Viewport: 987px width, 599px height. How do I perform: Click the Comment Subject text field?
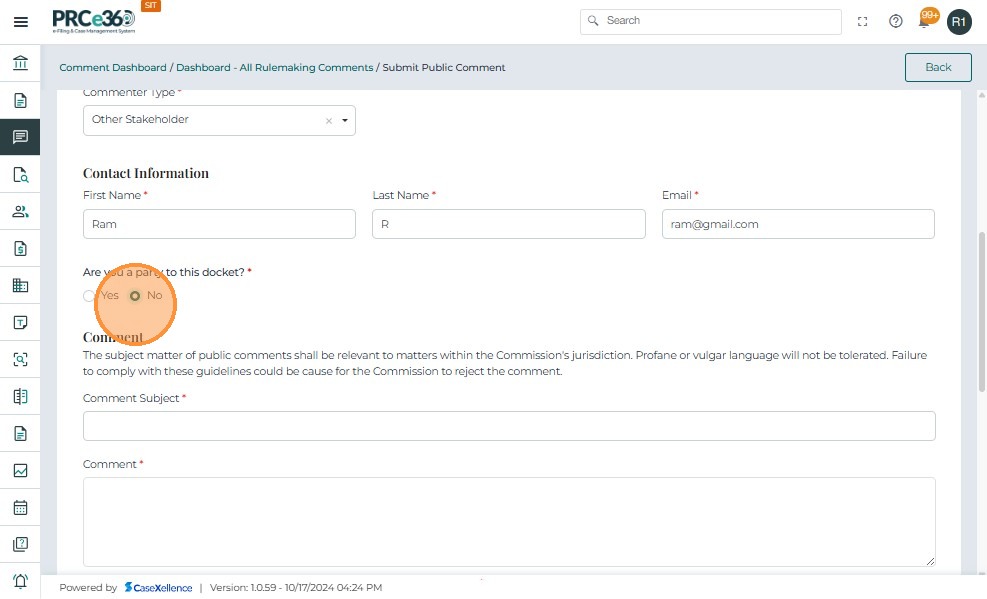point(509,426)
